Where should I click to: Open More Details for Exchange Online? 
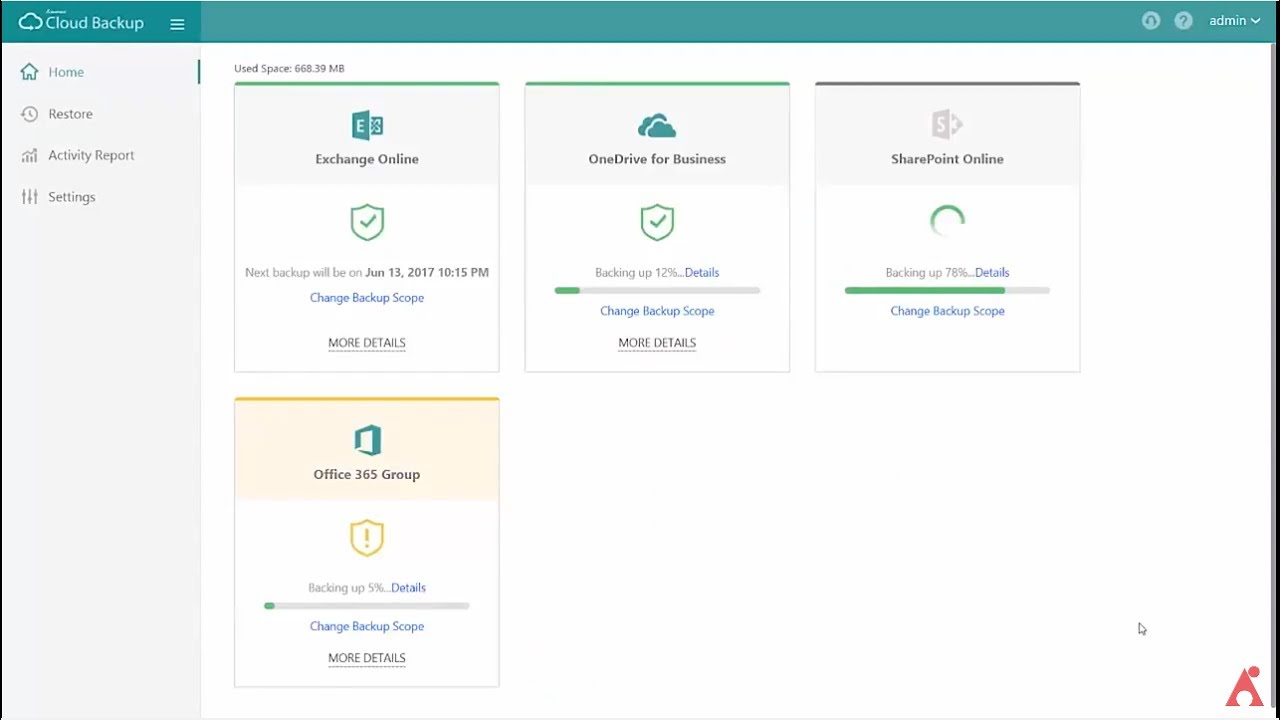coord(367,343)
